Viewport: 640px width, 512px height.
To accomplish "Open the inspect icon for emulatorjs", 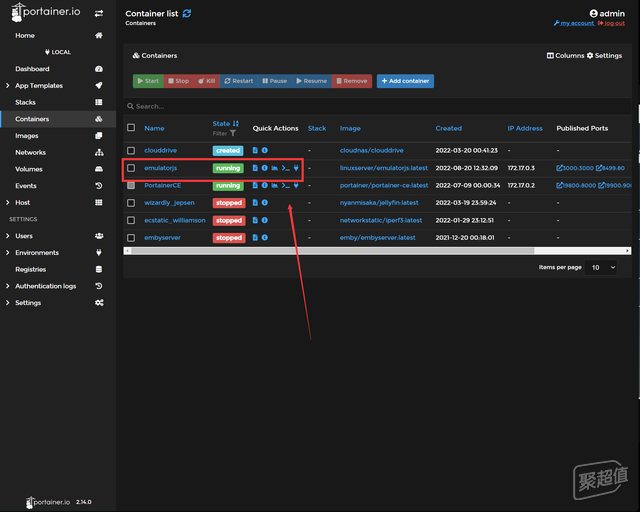I will [264, 168].
